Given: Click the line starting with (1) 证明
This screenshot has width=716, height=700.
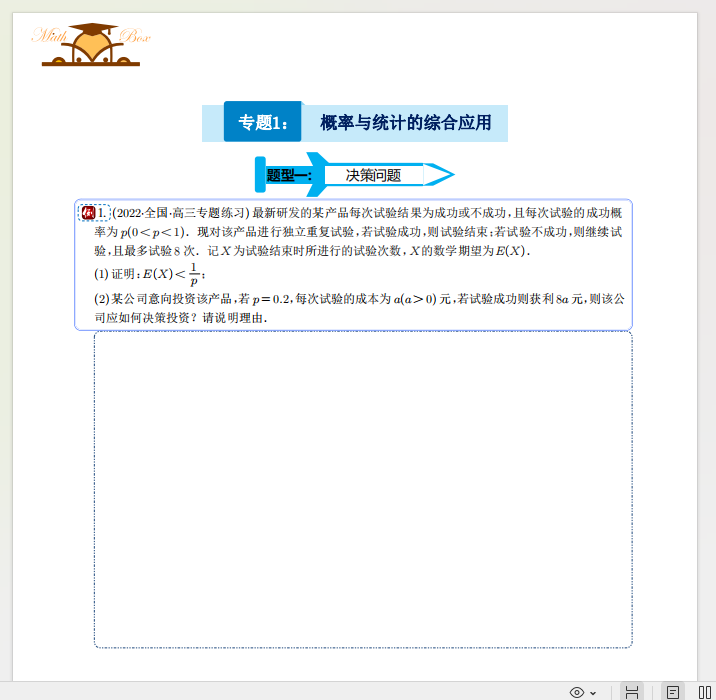Looking at the screenshot, I should (x=150, y=275).
